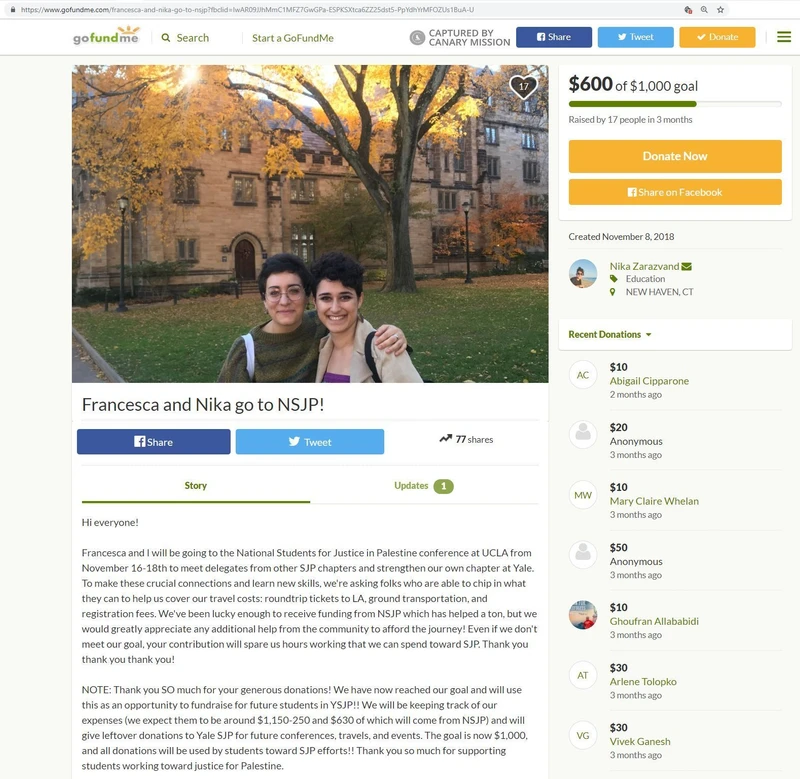This screenshot has height=779, width=800.
Task: Click organizer Nika Zarazvand's avatar
Action: 583,273
